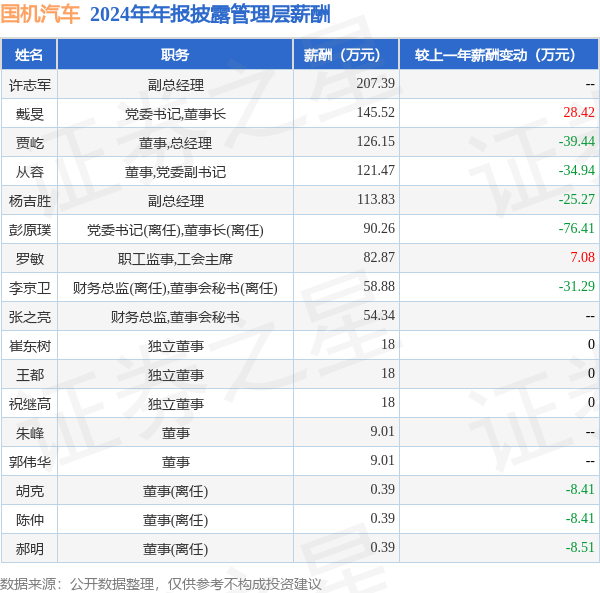
Task: Click 董事(离任) in the 郝明 row
Action: (x=176, y=549)
